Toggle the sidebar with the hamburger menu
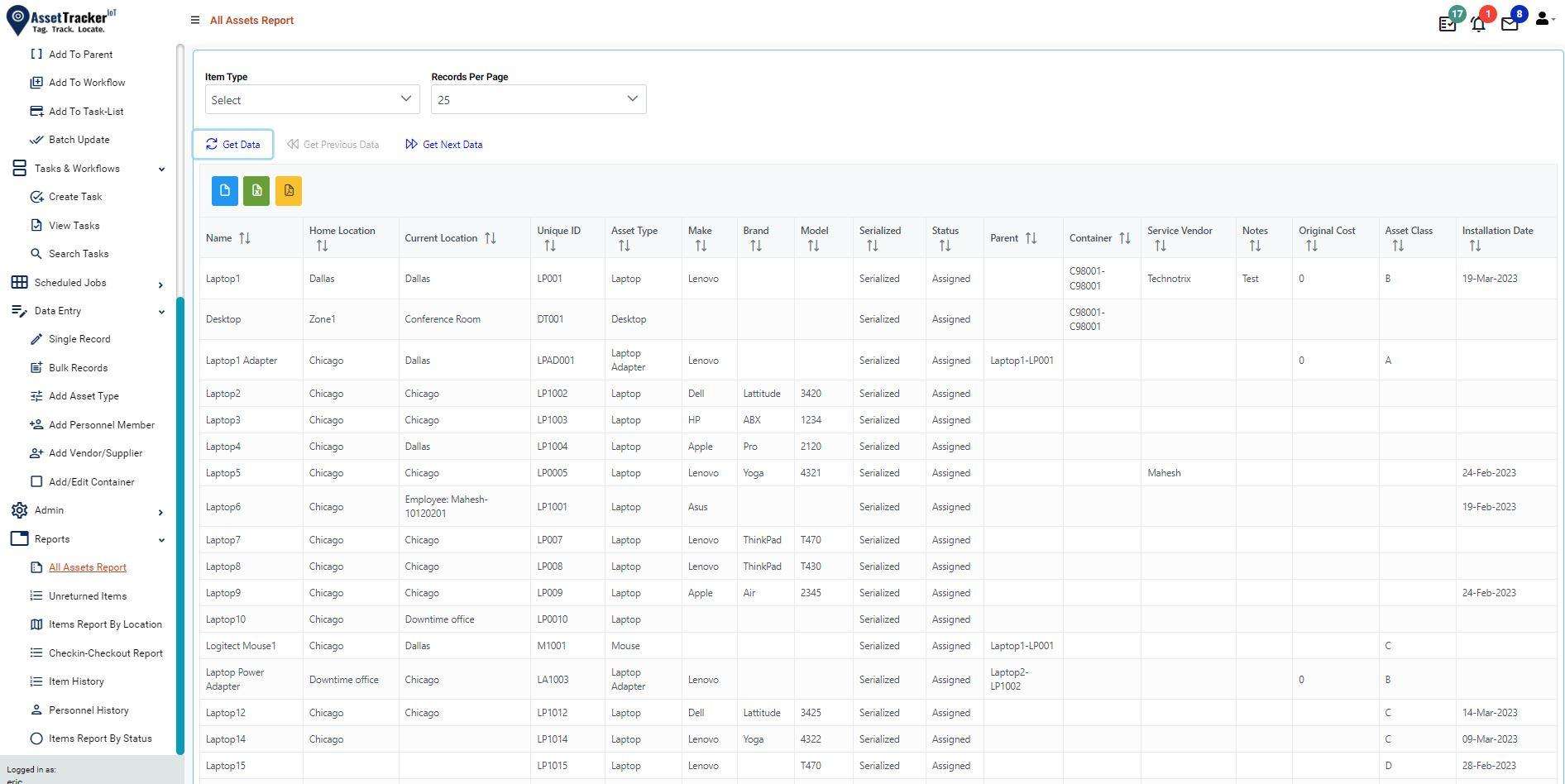The height and width of the screenshot is (784, 1565). point(195,19)
